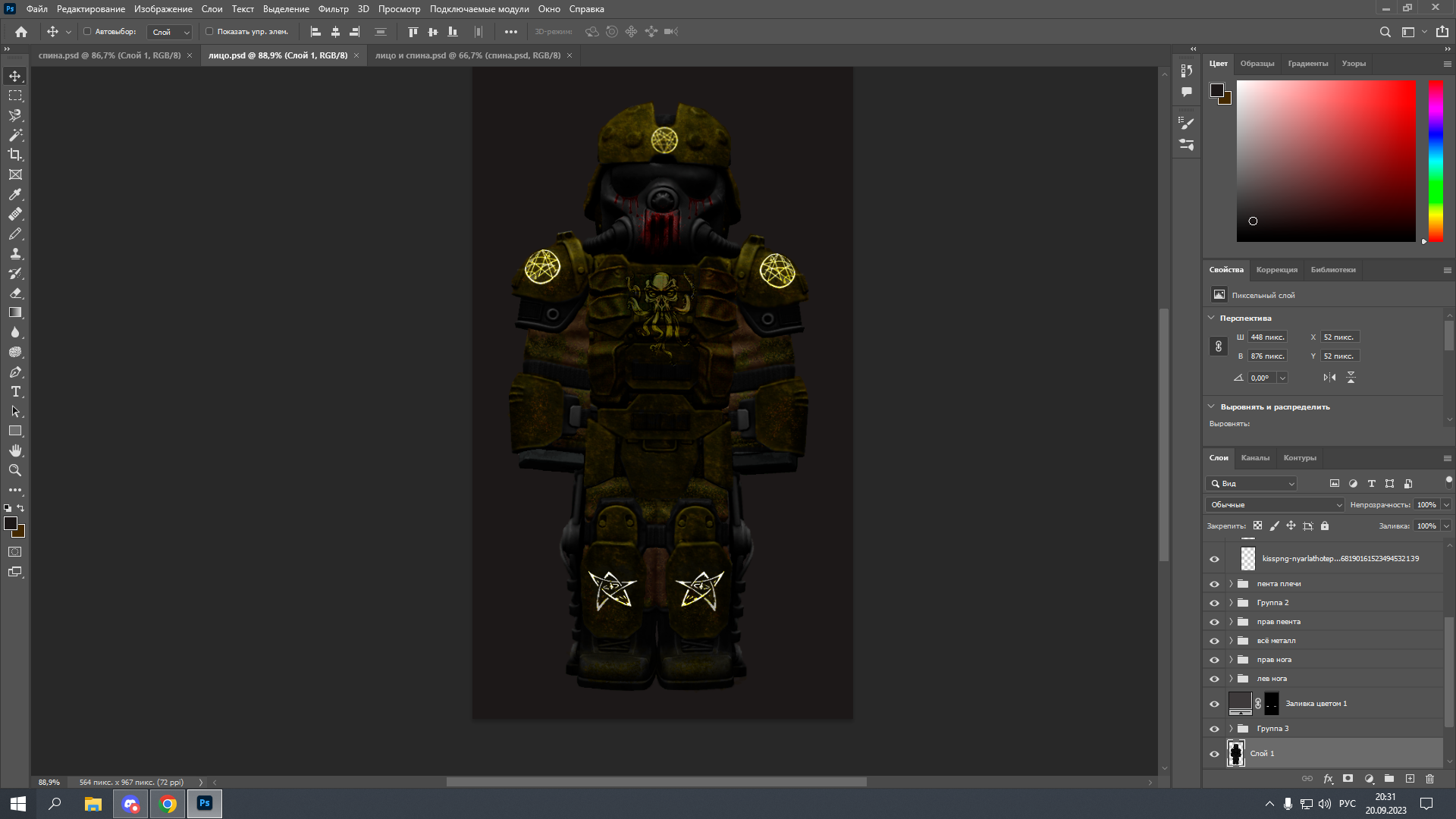Open the blend mode Обычные dropdown
1456x819 pixels.
pyautogui.click(x=1275, y=505)
